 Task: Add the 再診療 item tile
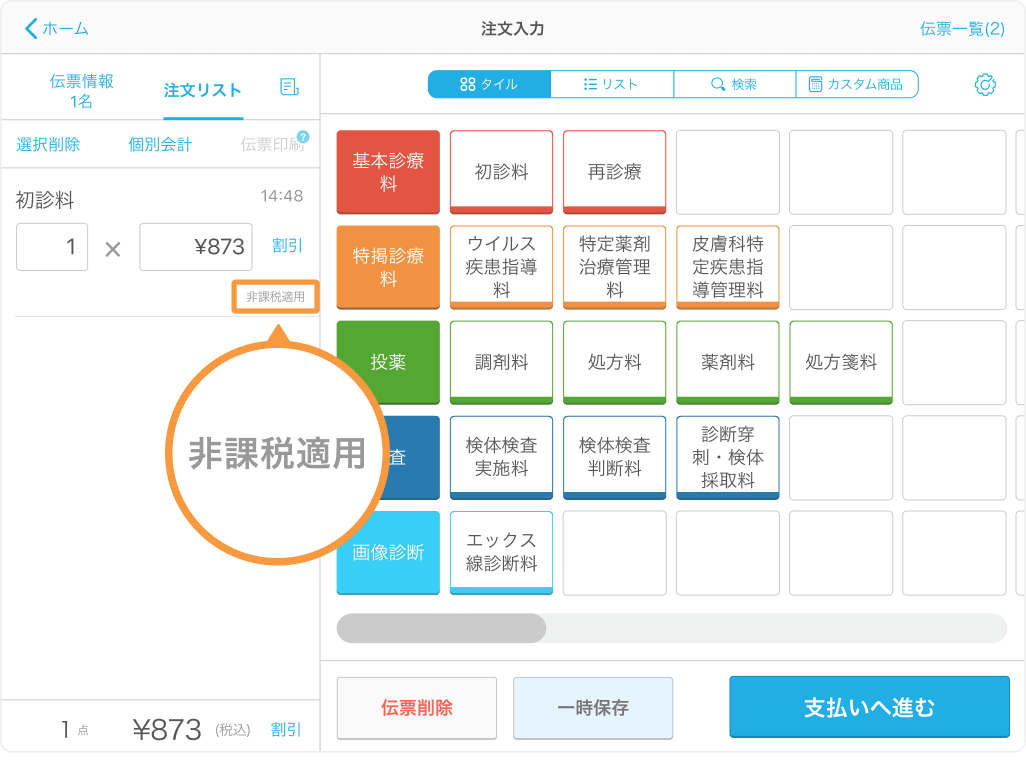614,172
